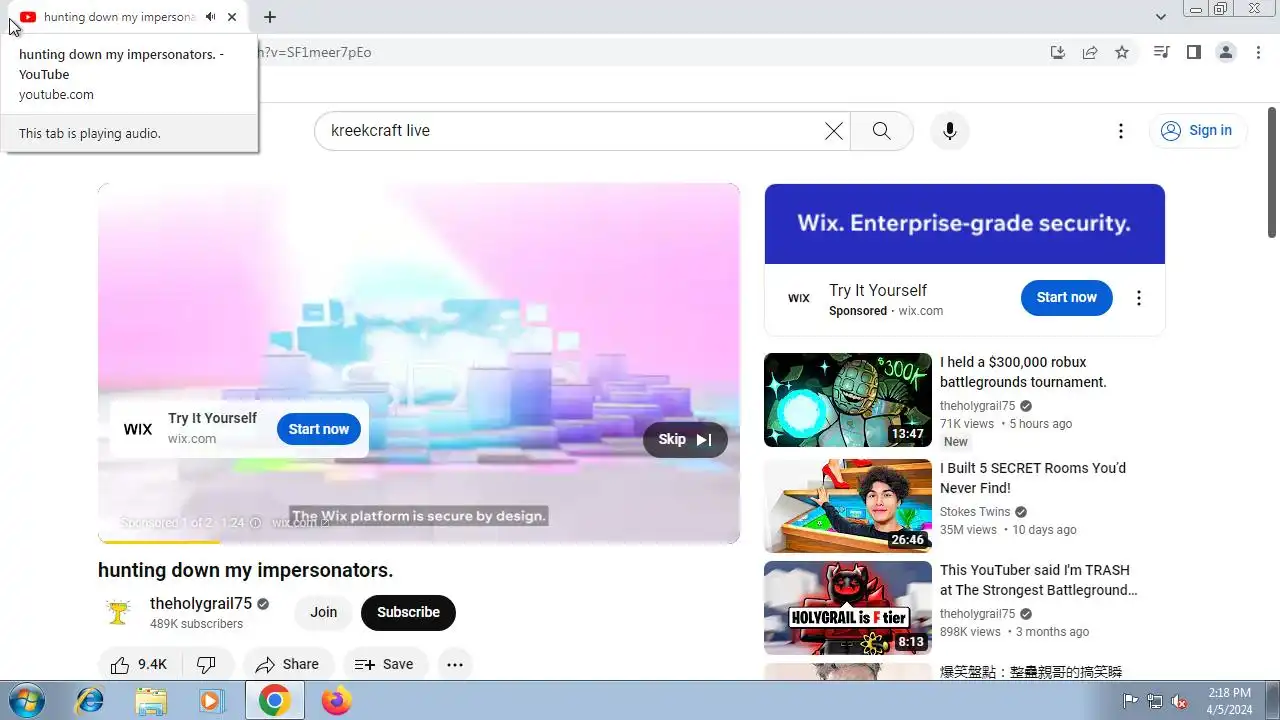Click the page vertical scrollbar
Viewport: 1280px width, 720px height.
click(x=1272, y=172)
